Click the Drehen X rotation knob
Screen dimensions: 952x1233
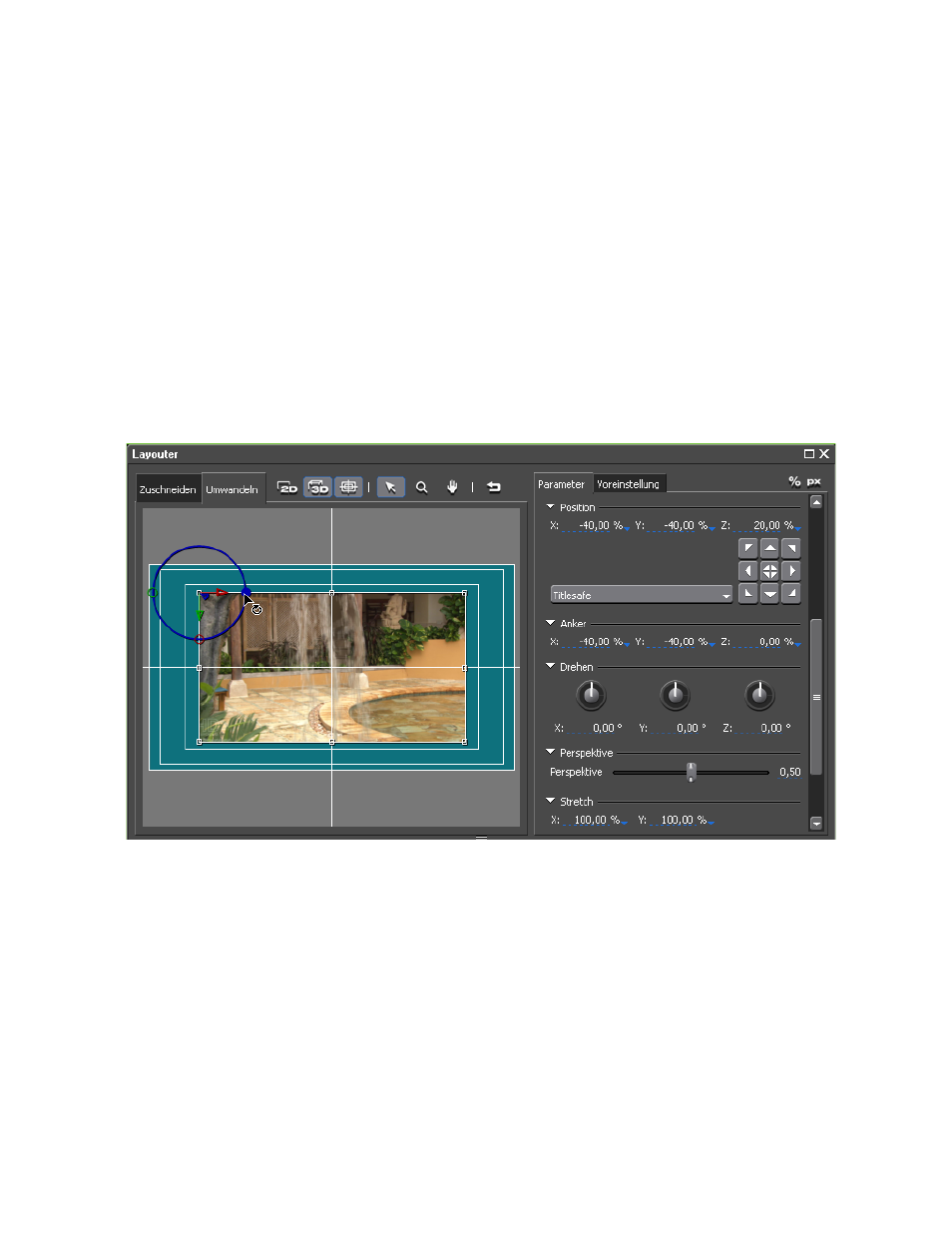pyautogui.click(x=591, y=695)
